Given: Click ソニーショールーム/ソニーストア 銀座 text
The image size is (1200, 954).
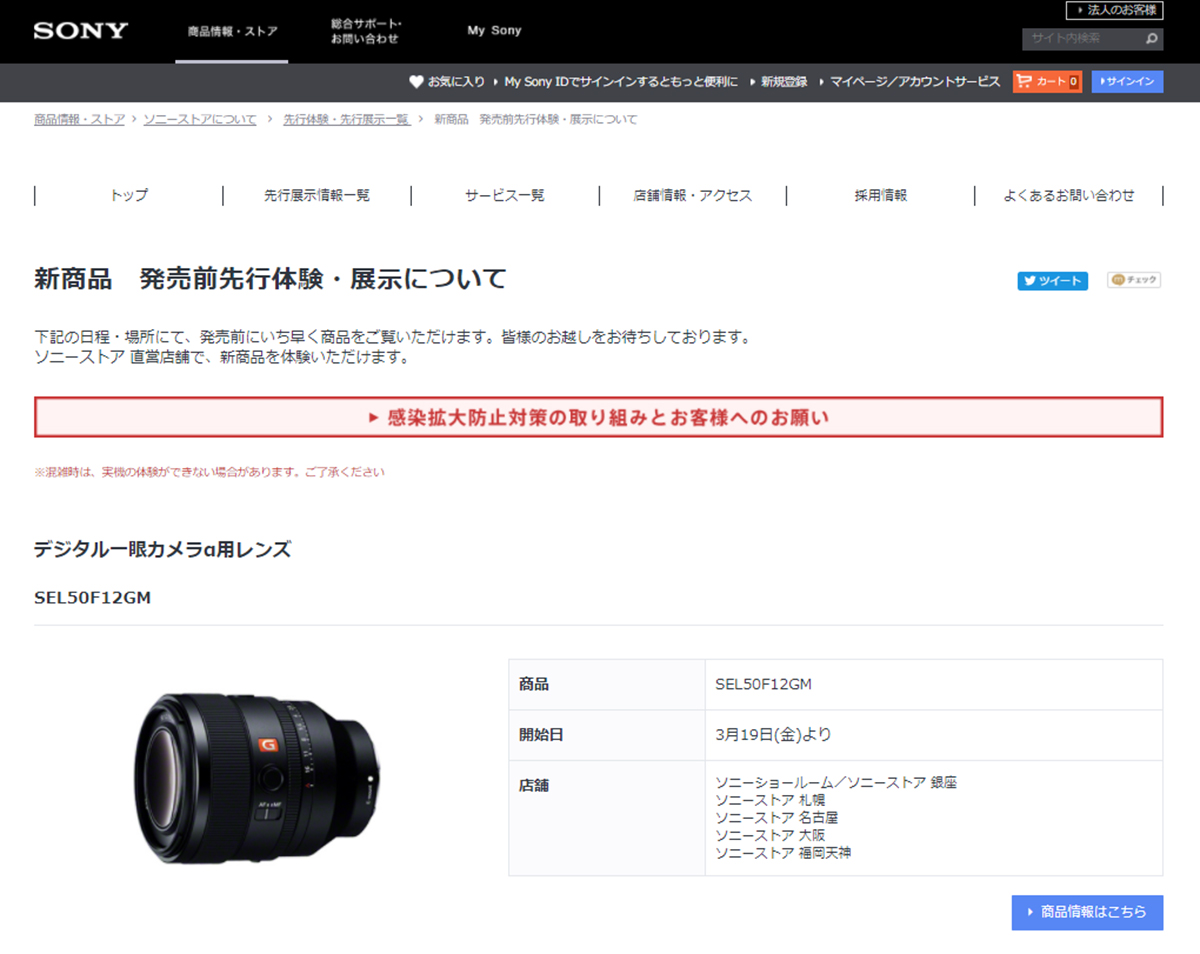Looking at the screenshot, I should coord(836,782).
